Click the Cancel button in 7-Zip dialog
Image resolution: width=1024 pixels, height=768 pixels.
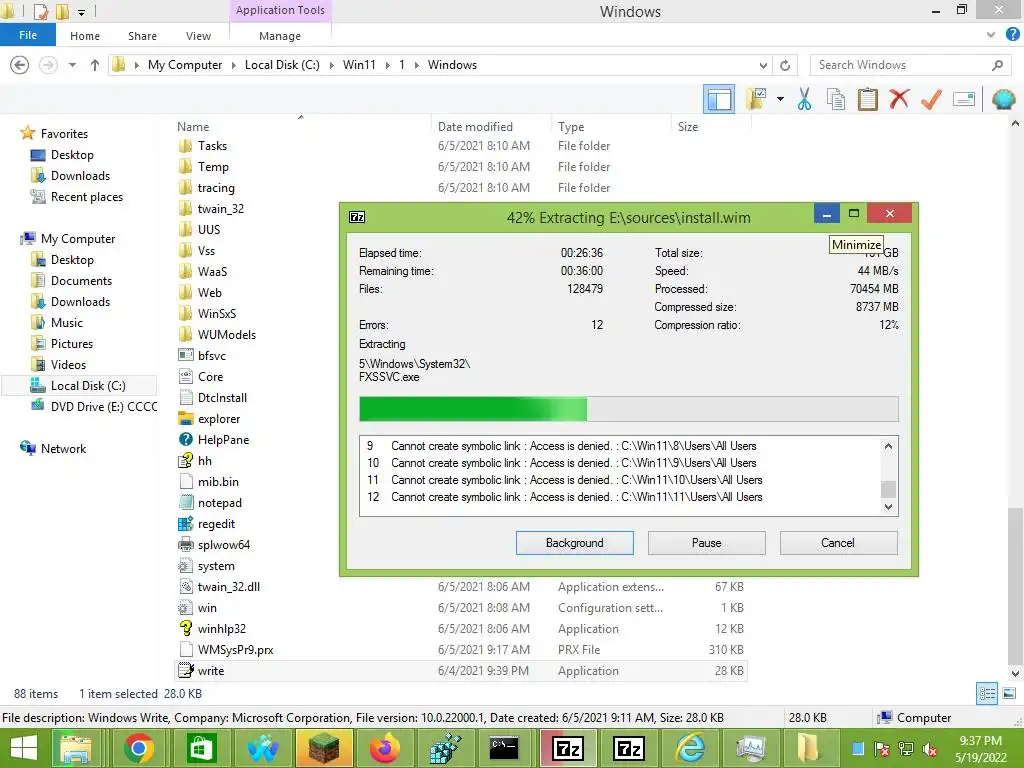point(838,543)
